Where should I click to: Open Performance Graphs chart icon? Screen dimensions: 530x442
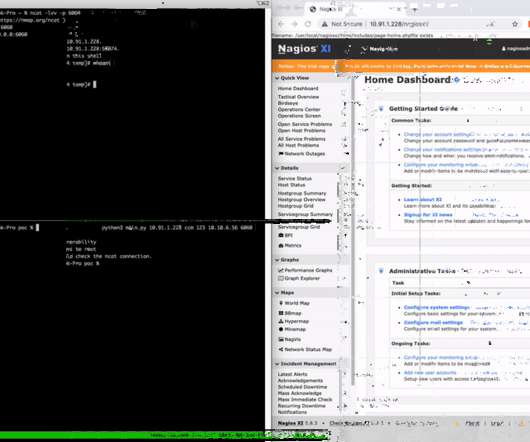tap(281, 270)
